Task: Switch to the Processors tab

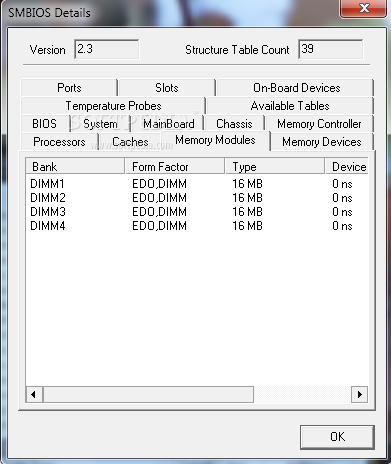Action: pos(59,142)
